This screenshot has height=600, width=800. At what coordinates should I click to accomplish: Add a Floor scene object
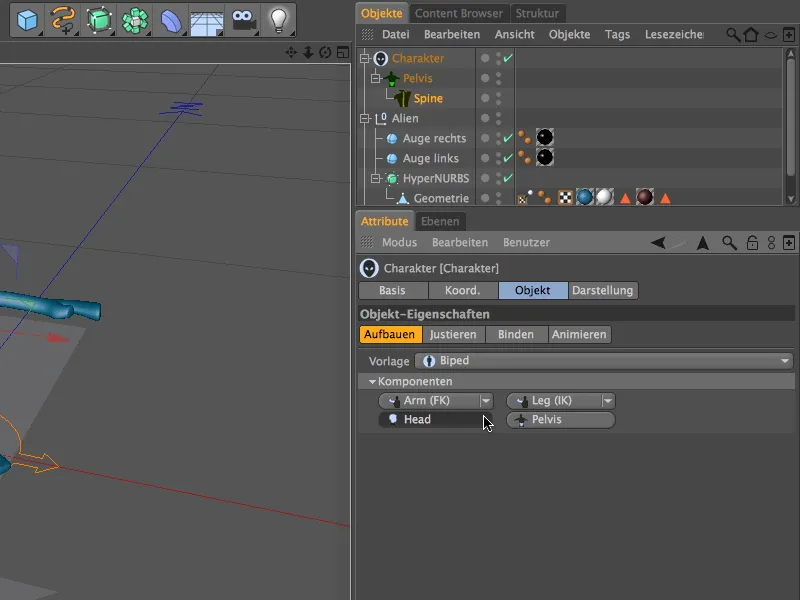click(x=206, y=23)
